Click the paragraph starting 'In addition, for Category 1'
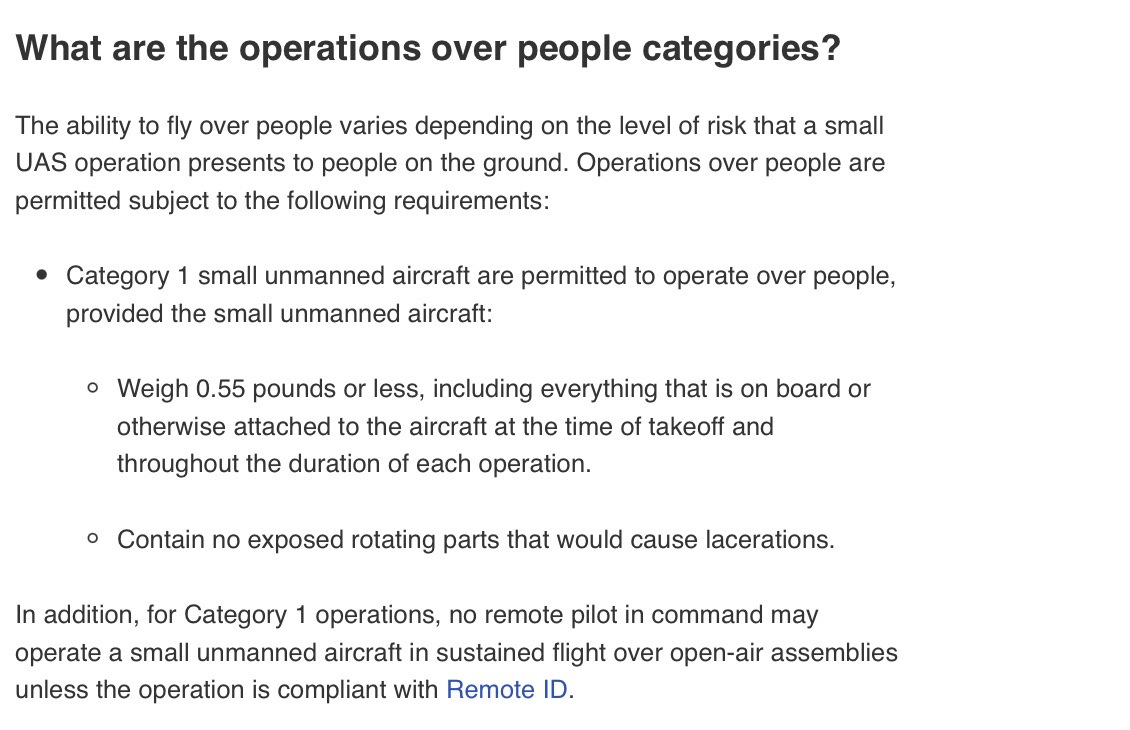The image size is (1130, 730). [x=456, y=652]
